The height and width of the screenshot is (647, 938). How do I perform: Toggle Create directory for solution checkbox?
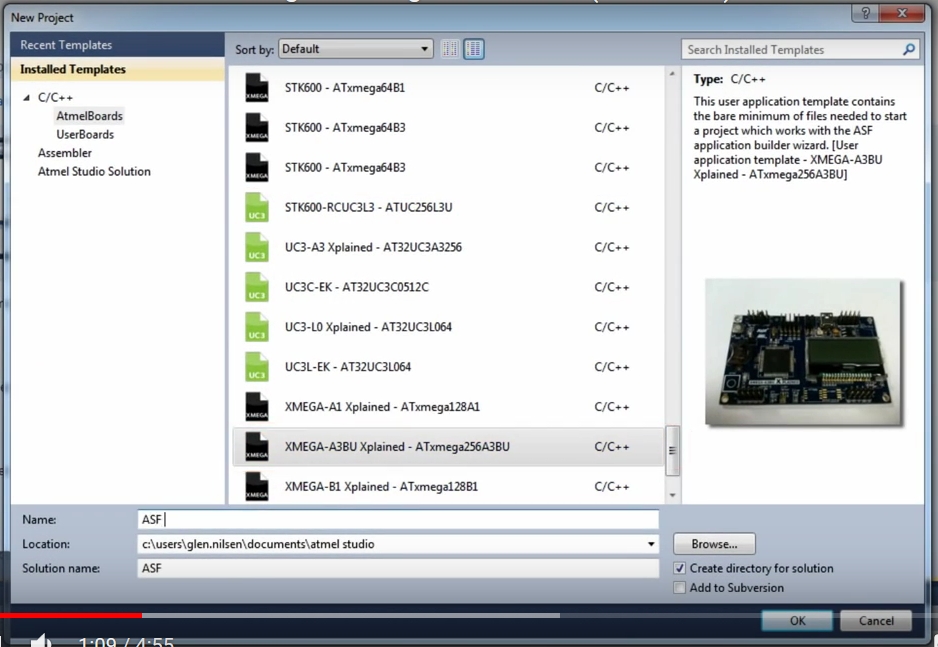tap(679, 568)
